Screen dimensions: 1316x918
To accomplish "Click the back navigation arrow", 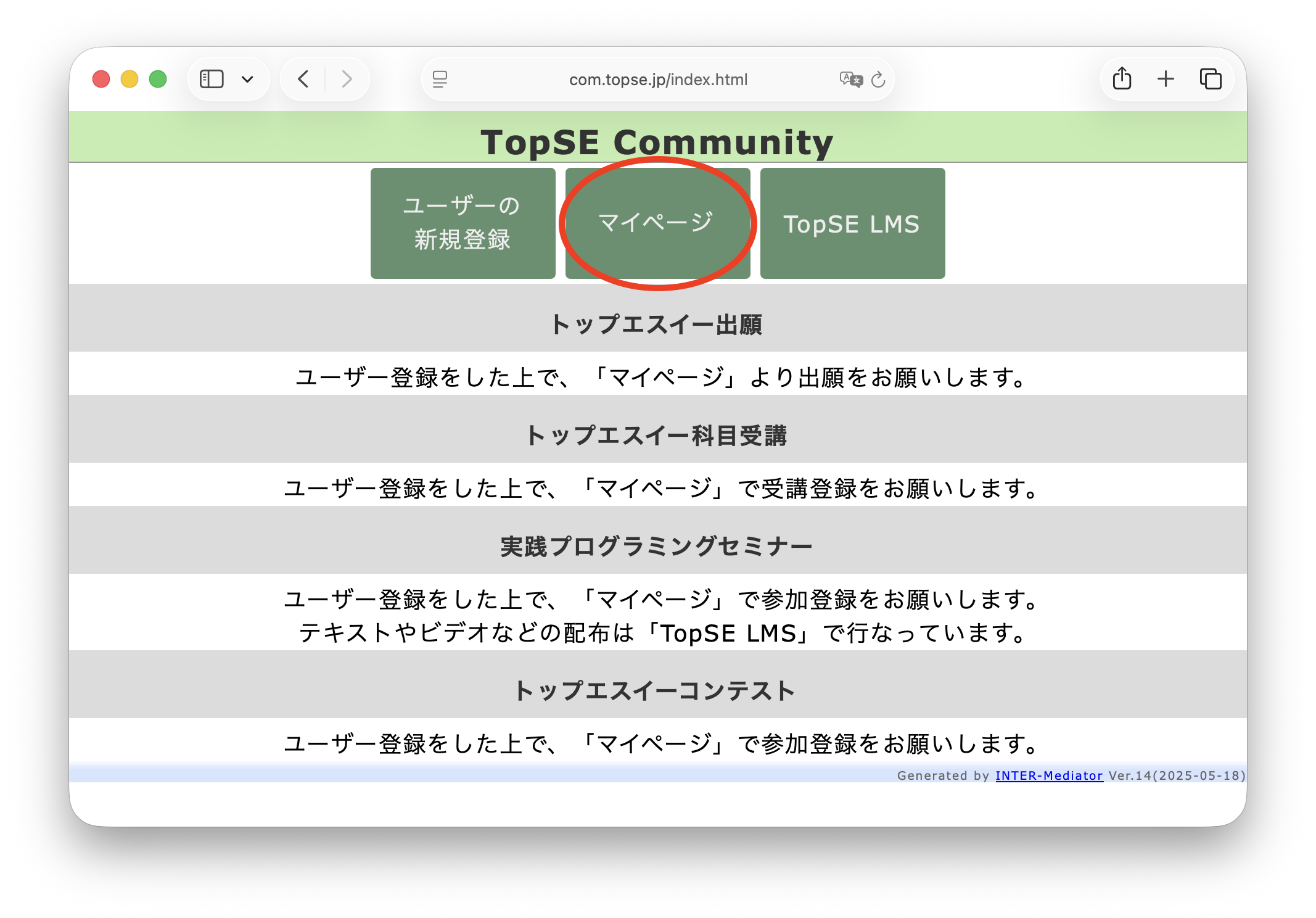I will 302,78.
